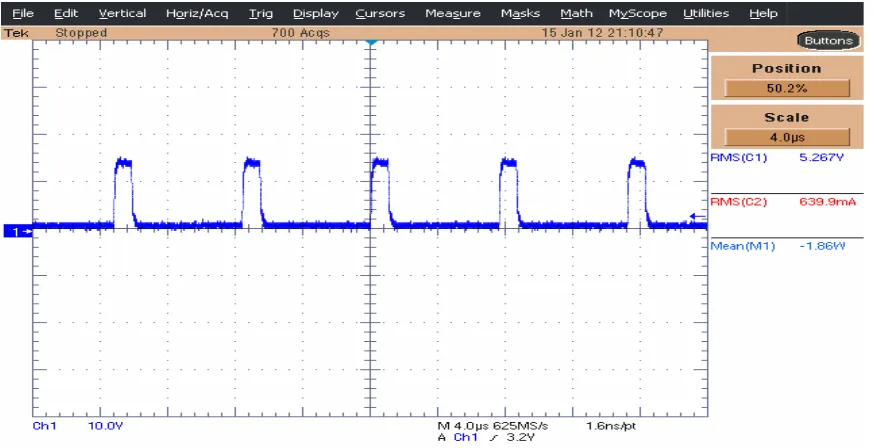
Task: Select the Scale 4.0µs field
Action: coord(786,137)
